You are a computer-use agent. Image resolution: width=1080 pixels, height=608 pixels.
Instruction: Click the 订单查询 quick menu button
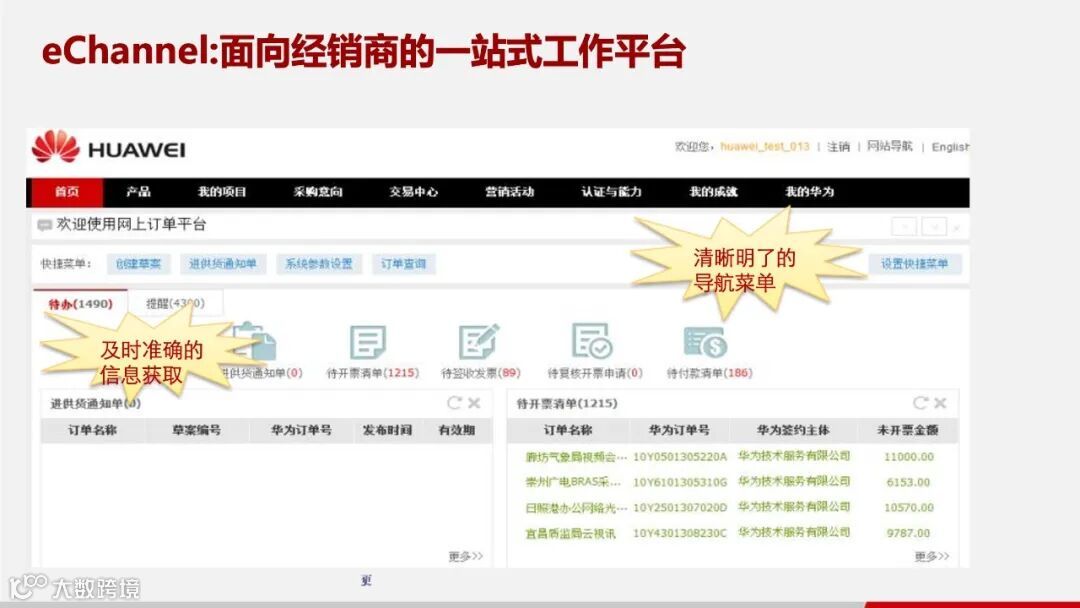404,264
